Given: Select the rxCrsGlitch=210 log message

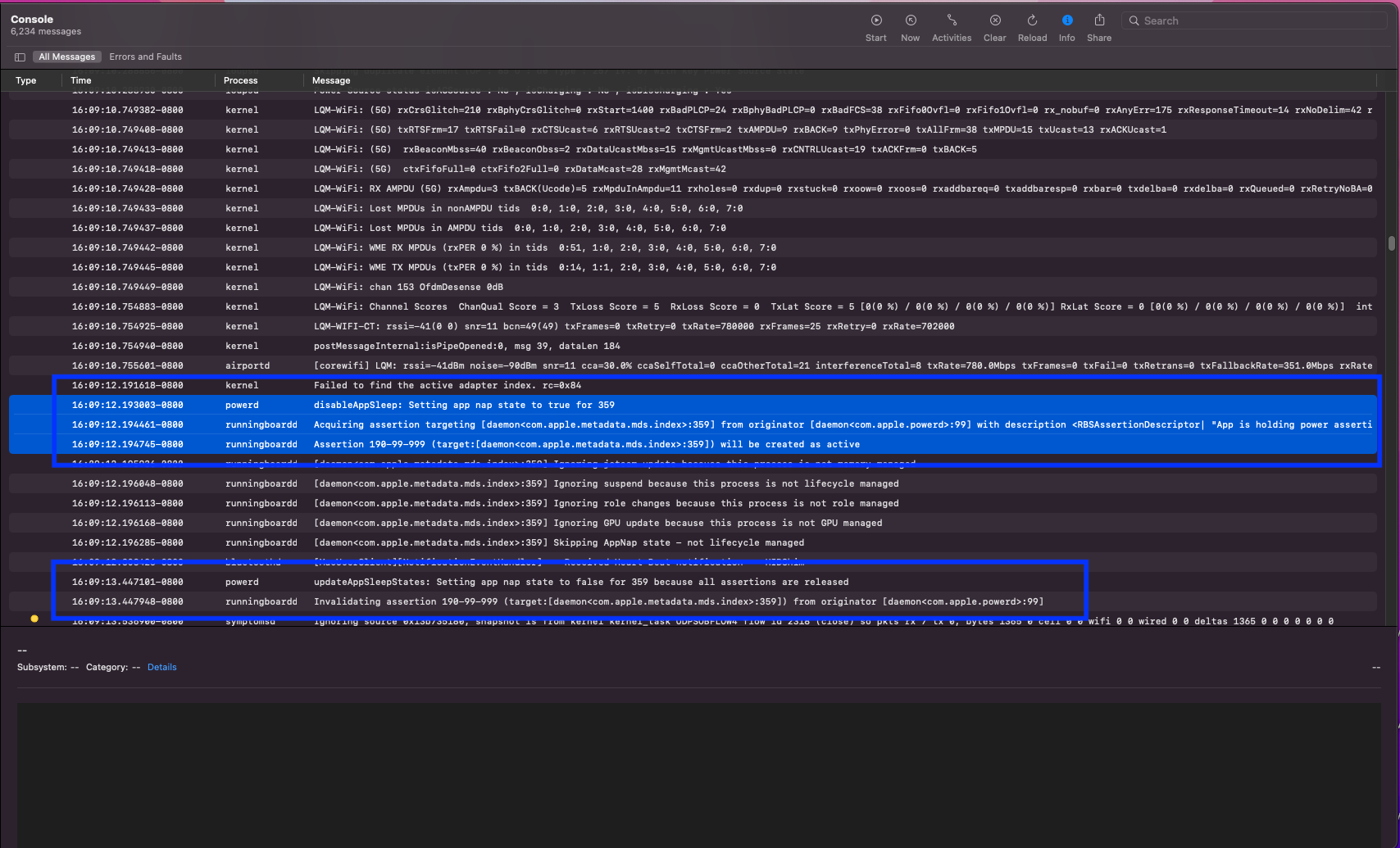Looking at the screenshot, I should 843,110.
